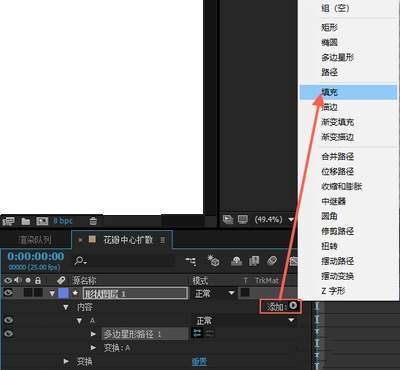The image size is (400, 370).
Task: Toggle visibility eye for group A
Action: (x=8, y=320)
